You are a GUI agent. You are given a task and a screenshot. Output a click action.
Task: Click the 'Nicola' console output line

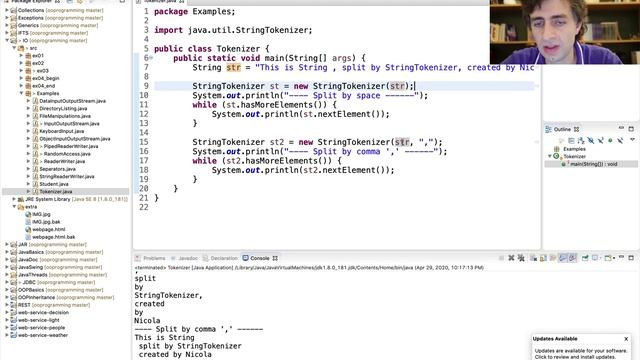(147, 320)
